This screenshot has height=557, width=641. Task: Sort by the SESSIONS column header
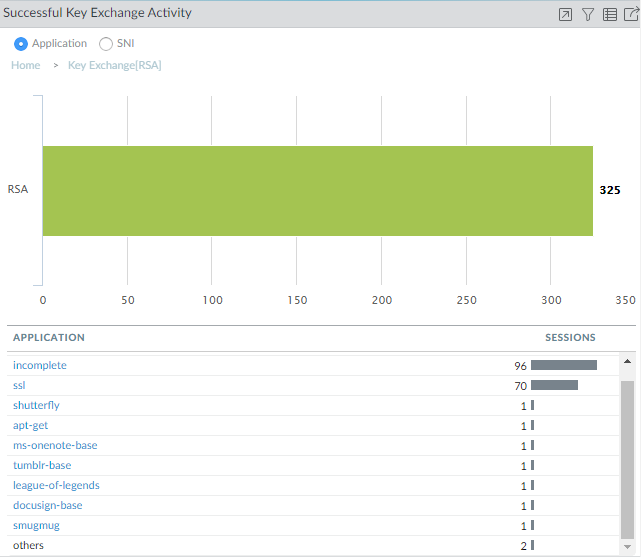[570, 338]
